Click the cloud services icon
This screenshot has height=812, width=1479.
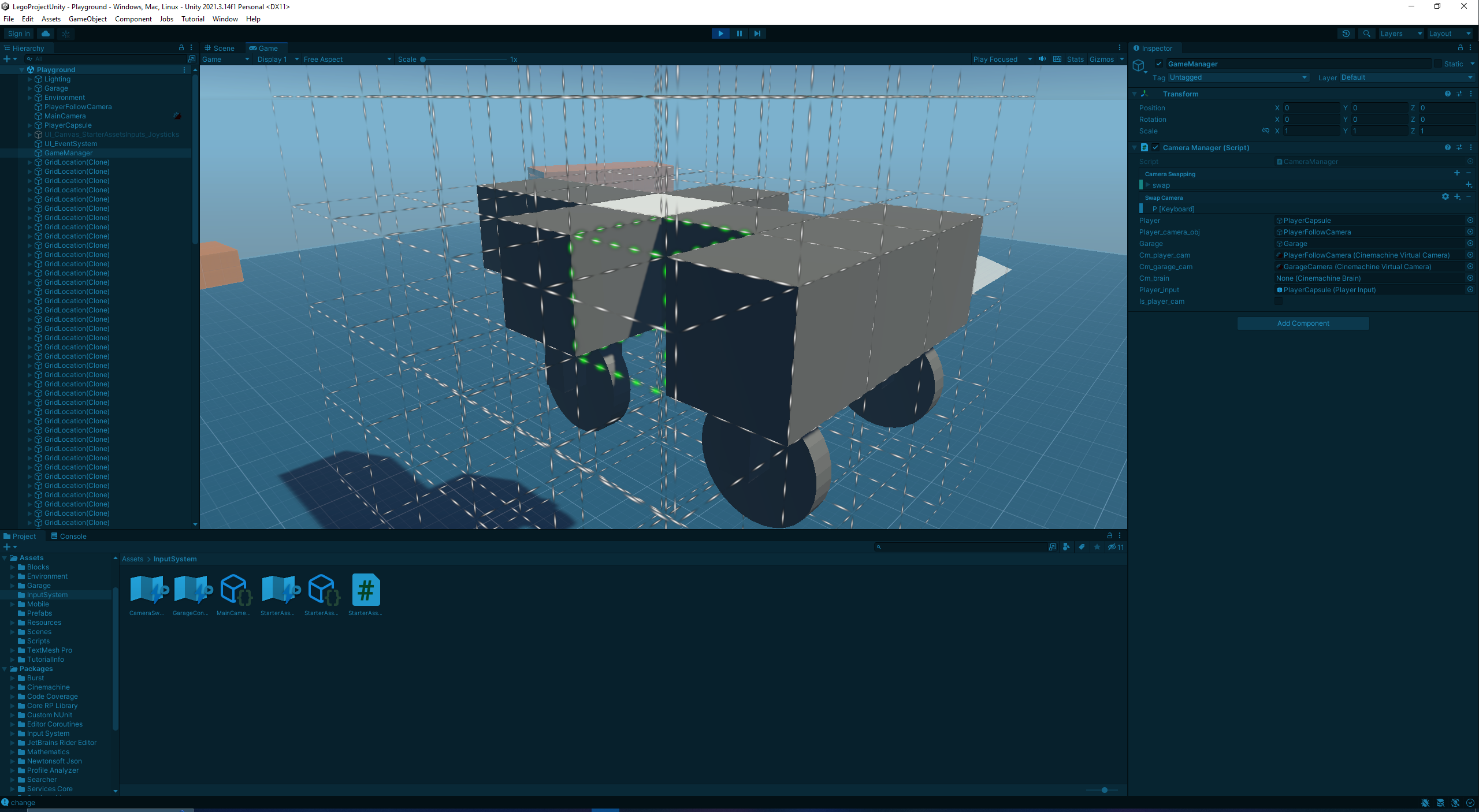coord(46,33)
